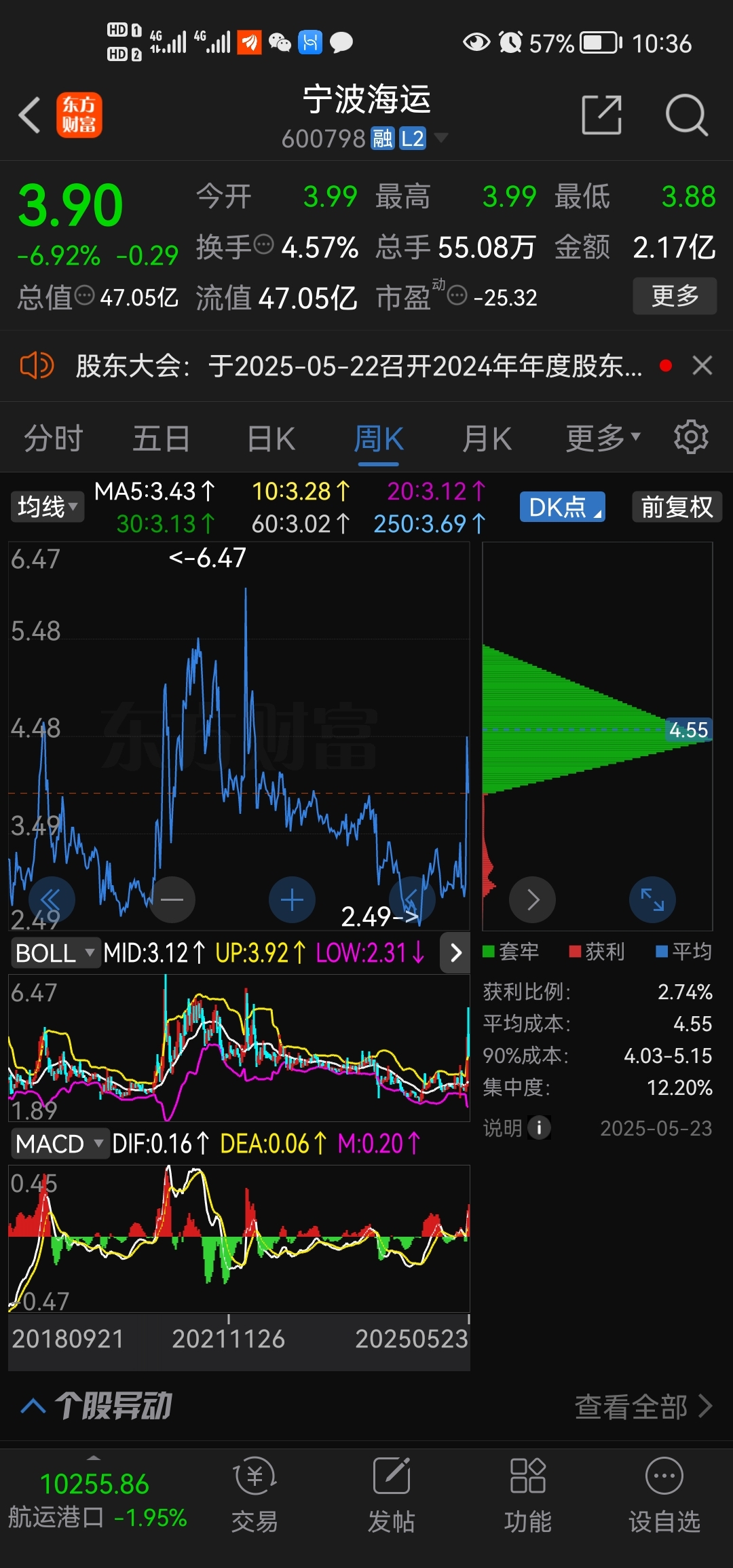The height and width of the screenshot is (1568, 733).
Task: Switch to 日K tab
Action: pyautogui.click(x=271, y=438)
